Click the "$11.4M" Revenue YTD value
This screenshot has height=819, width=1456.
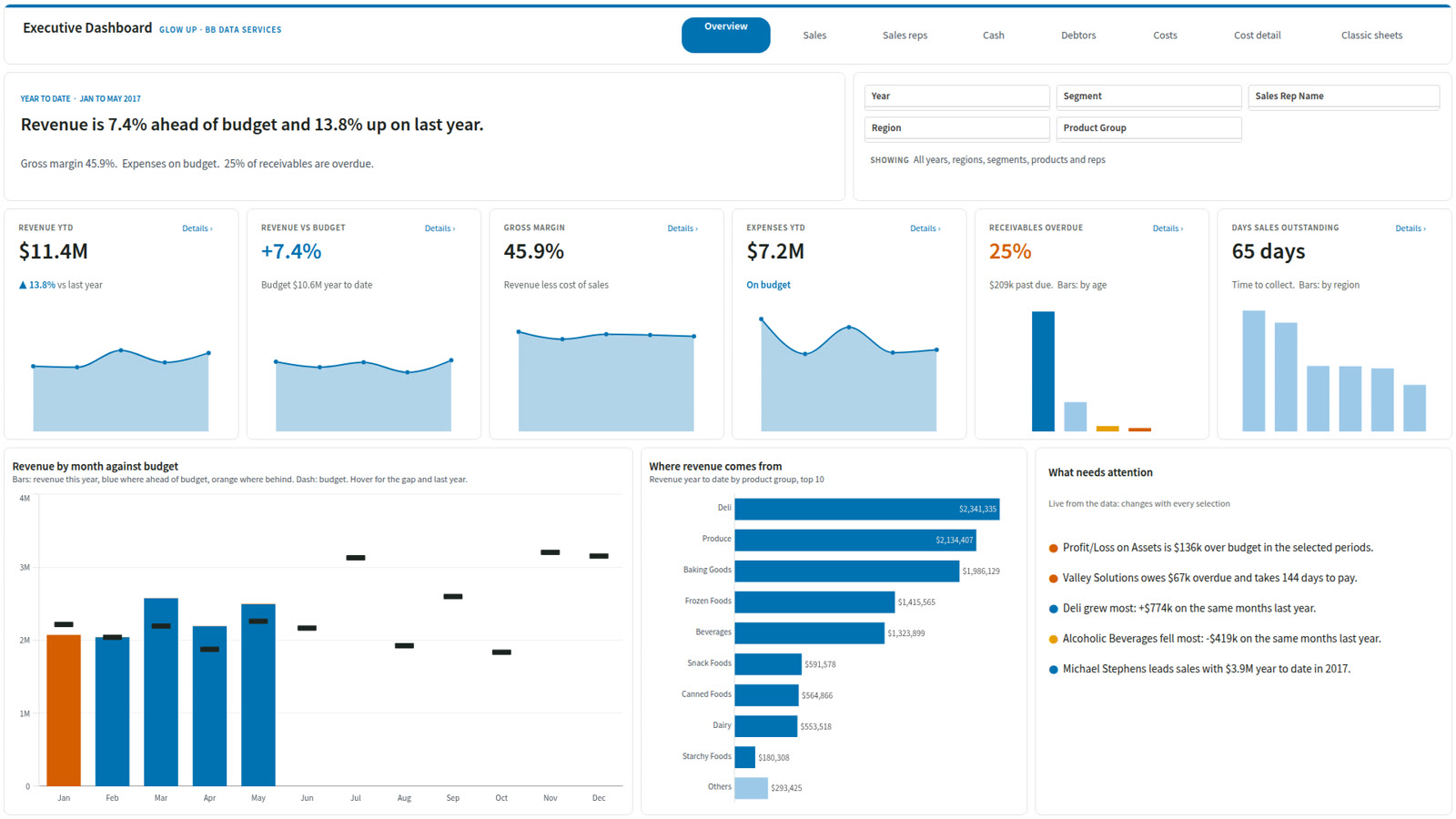click(x=54, y=251)
